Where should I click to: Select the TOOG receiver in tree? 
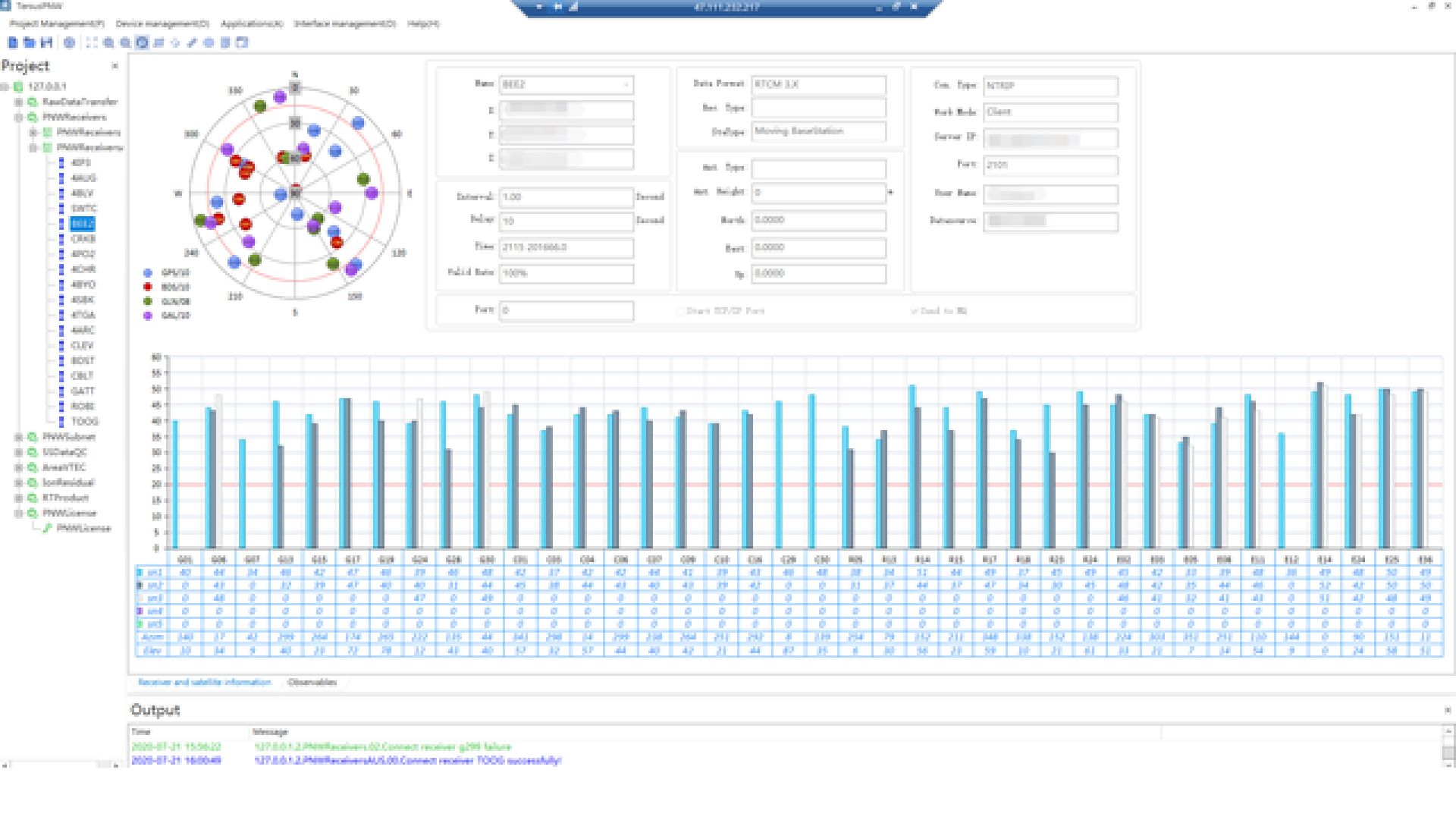tap(84, 422)
